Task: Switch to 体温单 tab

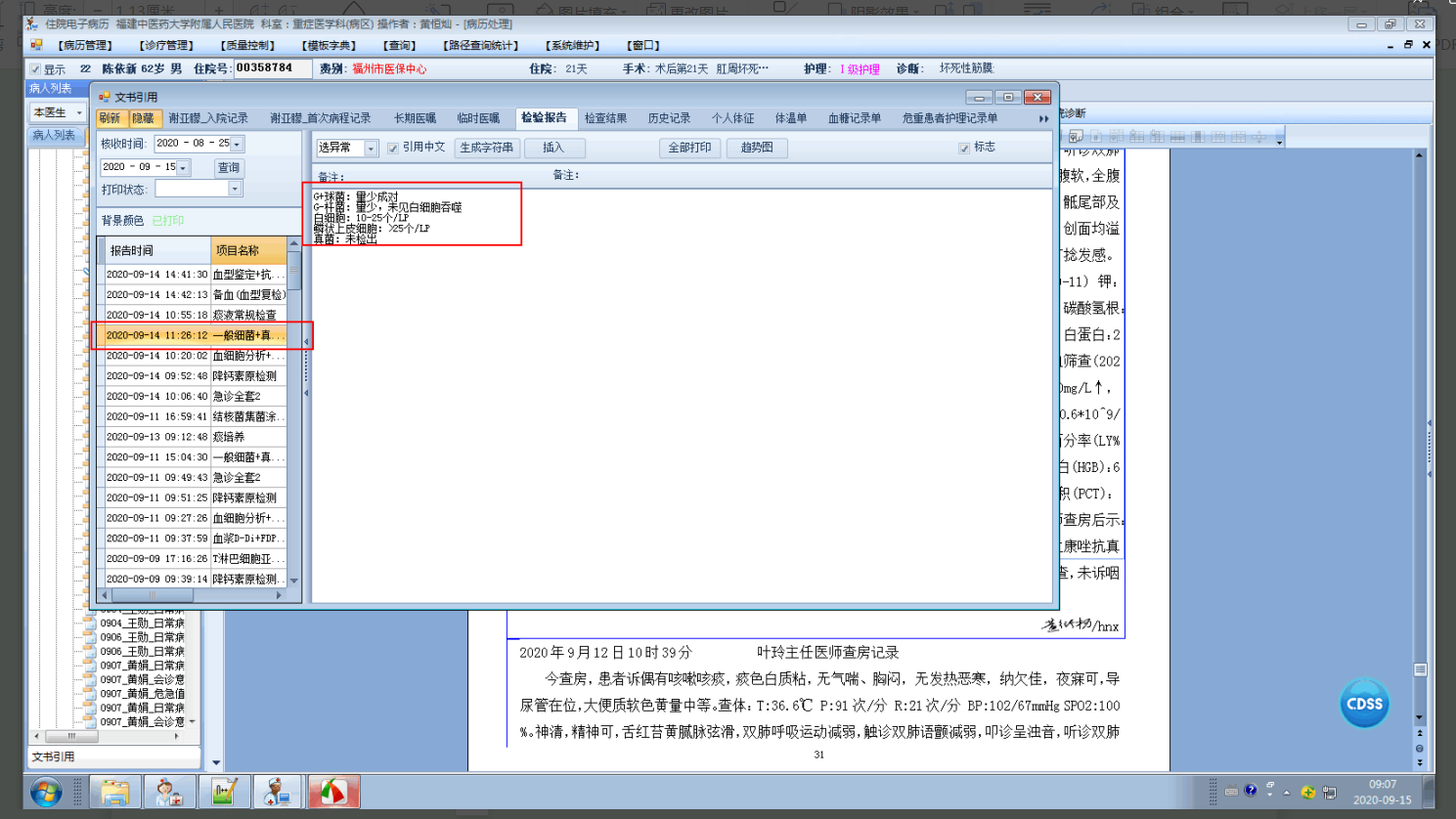Action: (791, 118)
